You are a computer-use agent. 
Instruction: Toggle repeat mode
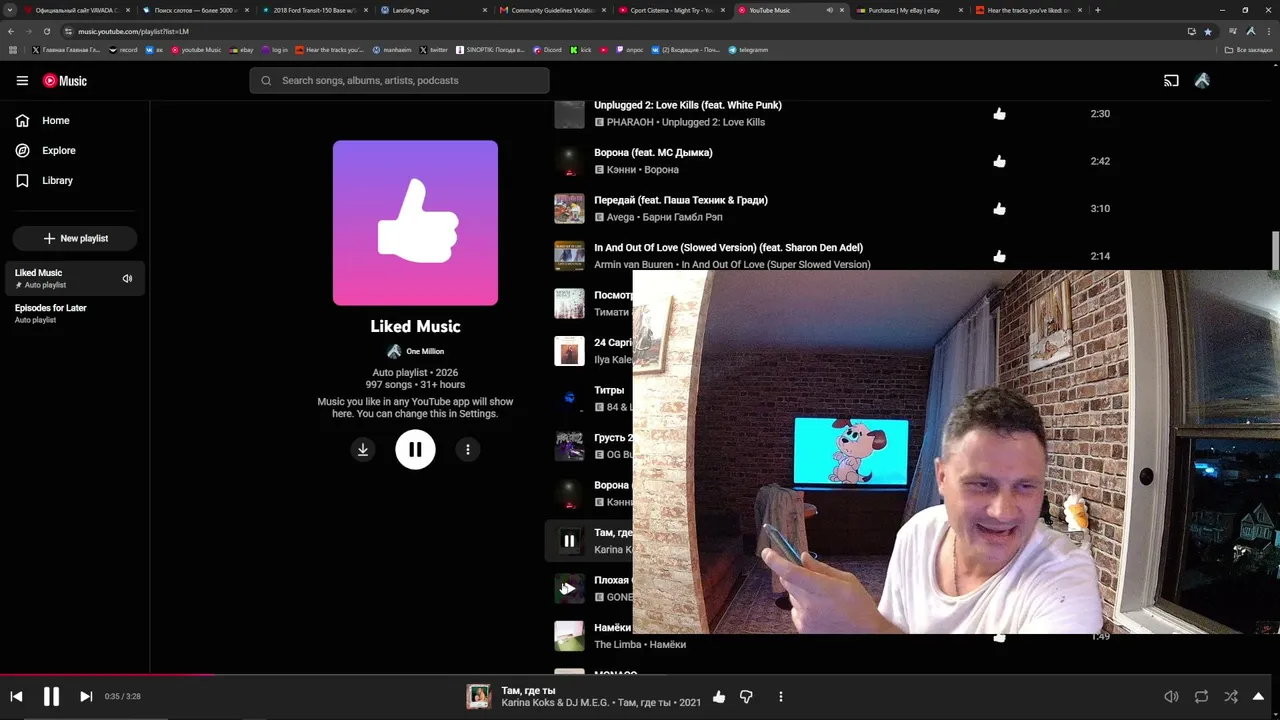pos(1201,697)
